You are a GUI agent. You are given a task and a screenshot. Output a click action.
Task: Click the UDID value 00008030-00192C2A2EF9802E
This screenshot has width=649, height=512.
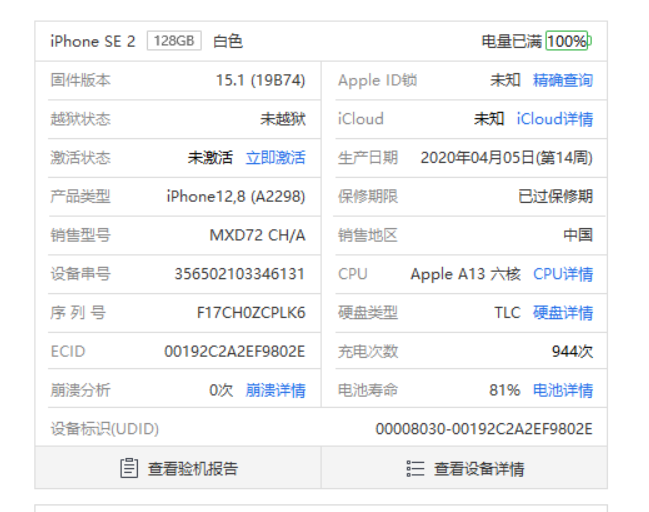484,429
